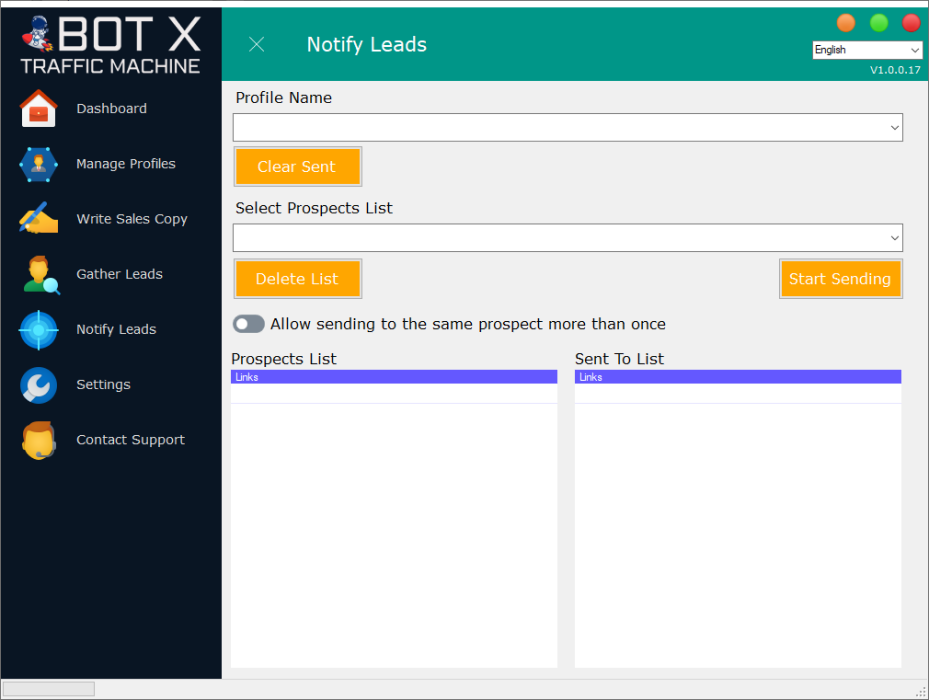The image size is (929, 700).
Task: Click the Gather Leads icon
Action: (40, 274)
